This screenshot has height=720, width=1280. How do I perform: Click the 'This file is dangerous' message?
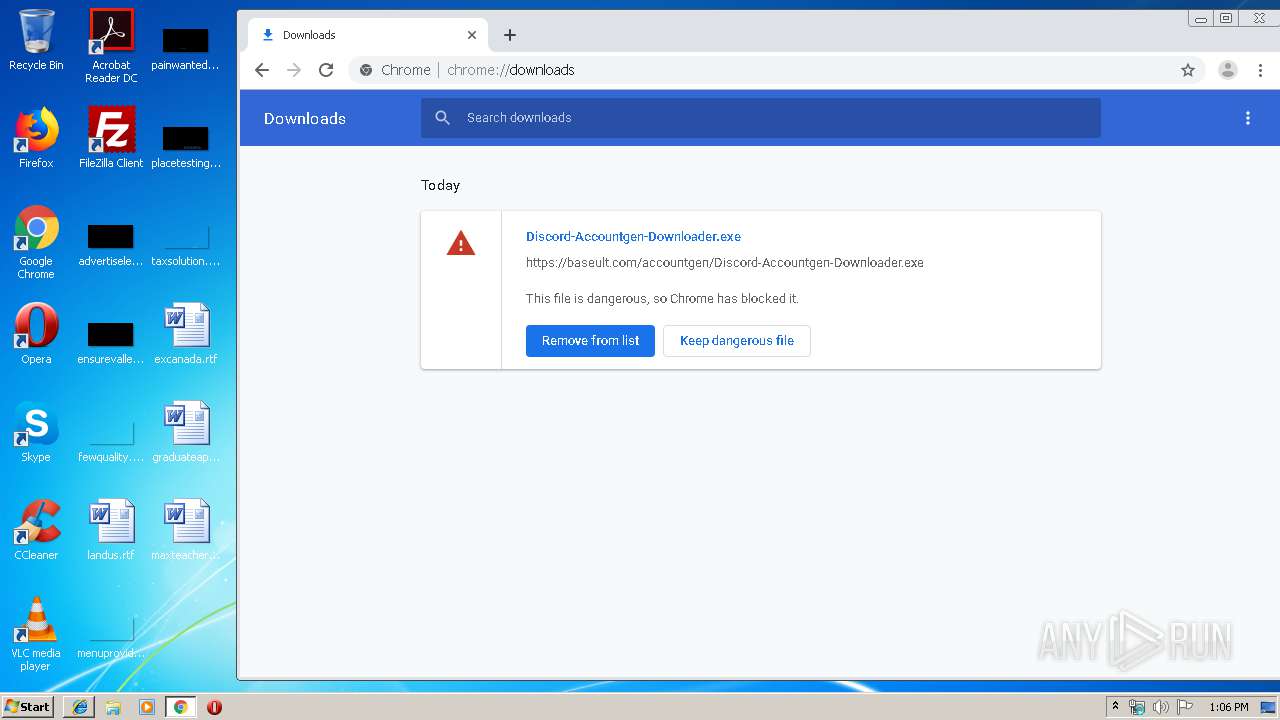(x=662, y=299)
